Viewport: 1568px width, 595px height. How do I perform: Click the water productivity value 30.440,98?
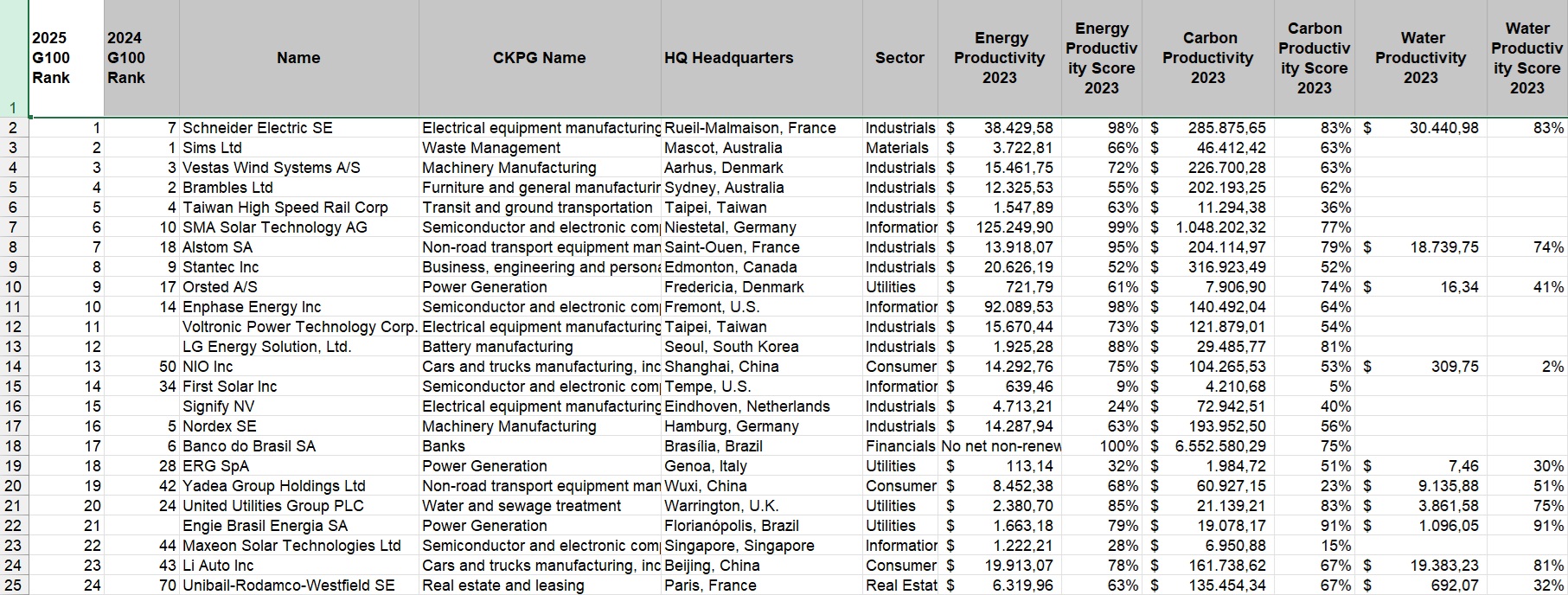coord(1421,128)
